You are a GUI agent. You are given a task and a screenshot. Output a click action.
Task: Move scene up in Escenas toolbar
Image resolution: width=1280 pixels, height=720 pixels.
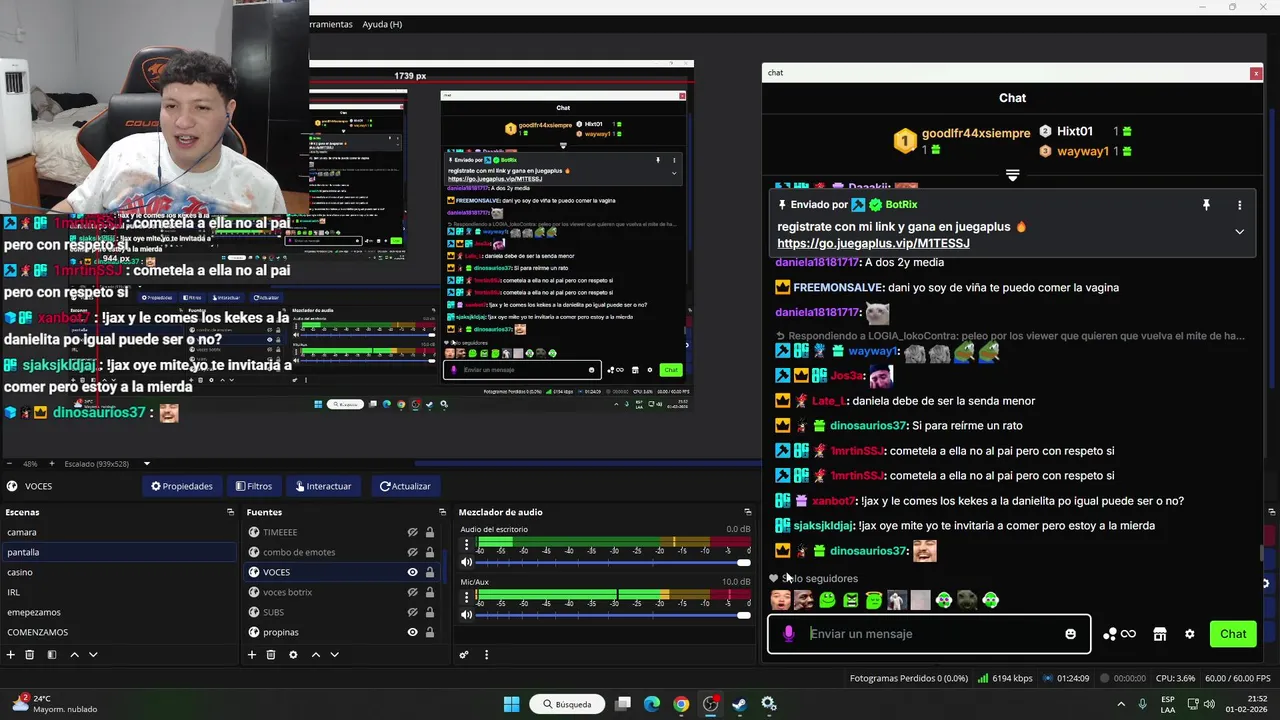(x=74, y=655)
